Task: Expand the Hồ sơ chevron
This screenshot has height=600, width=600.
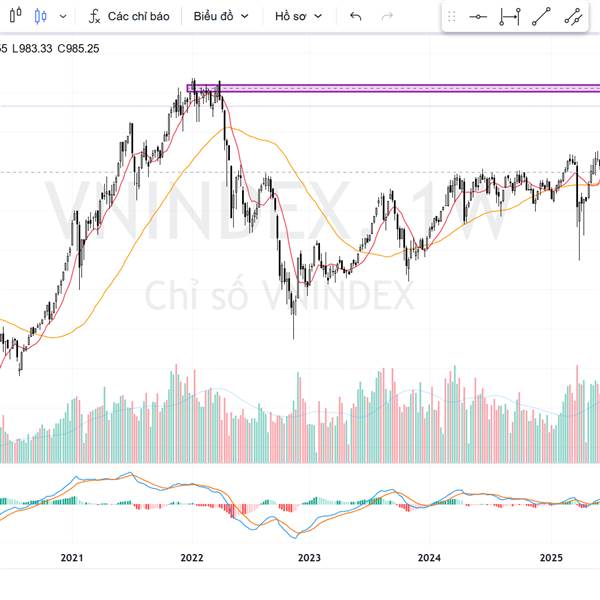Action: click(x=318, y=16)
